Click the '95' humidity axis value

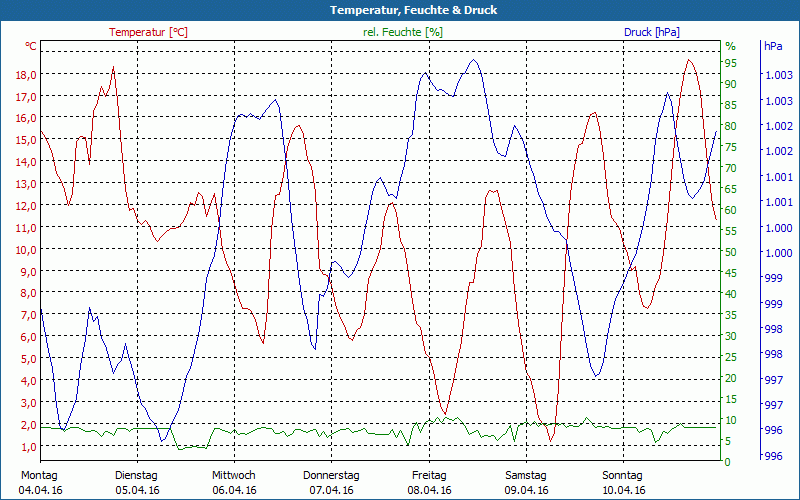pyautogui.click(x=731, y=63)
